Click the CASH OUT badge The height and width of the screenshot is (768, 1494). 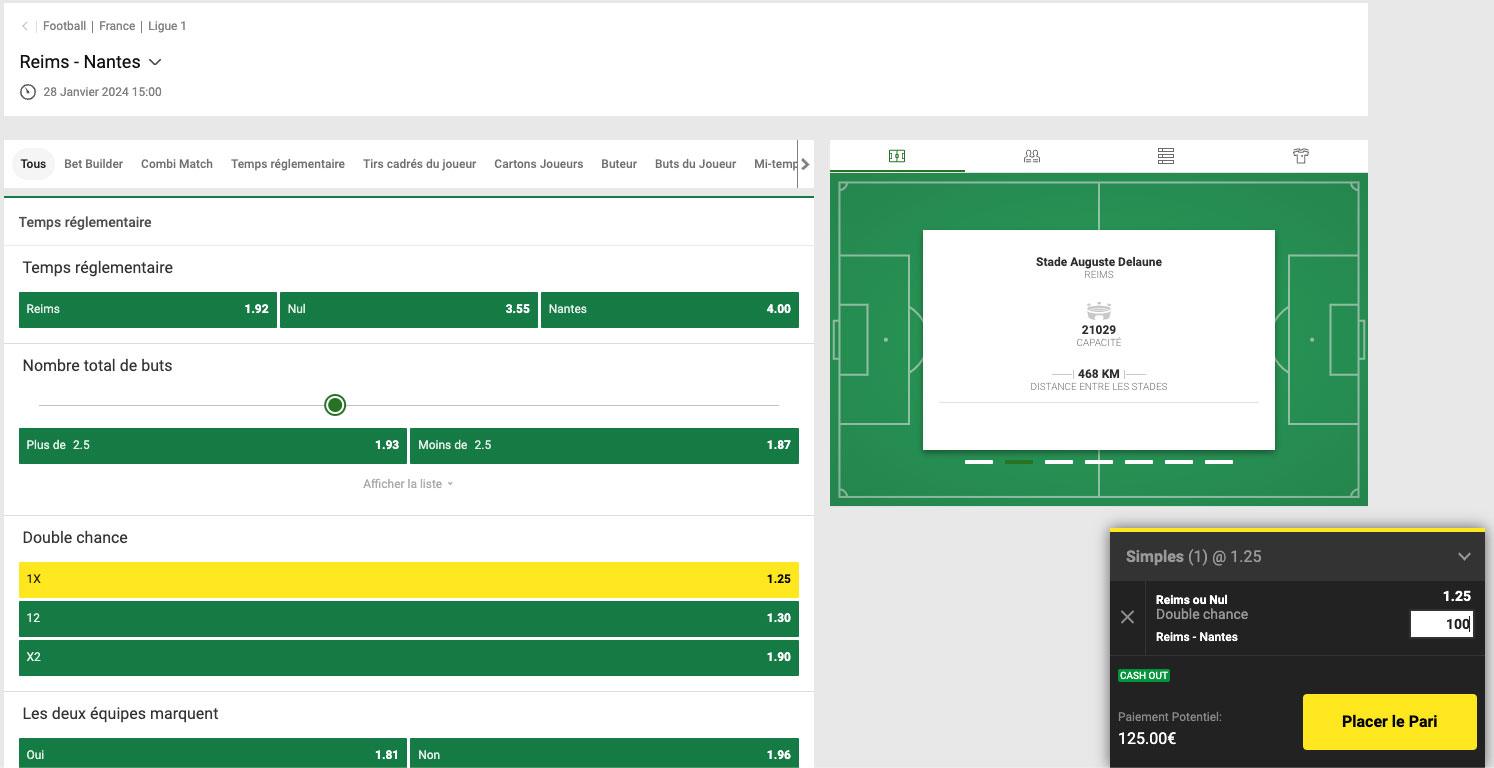(x=1144, y=675)
